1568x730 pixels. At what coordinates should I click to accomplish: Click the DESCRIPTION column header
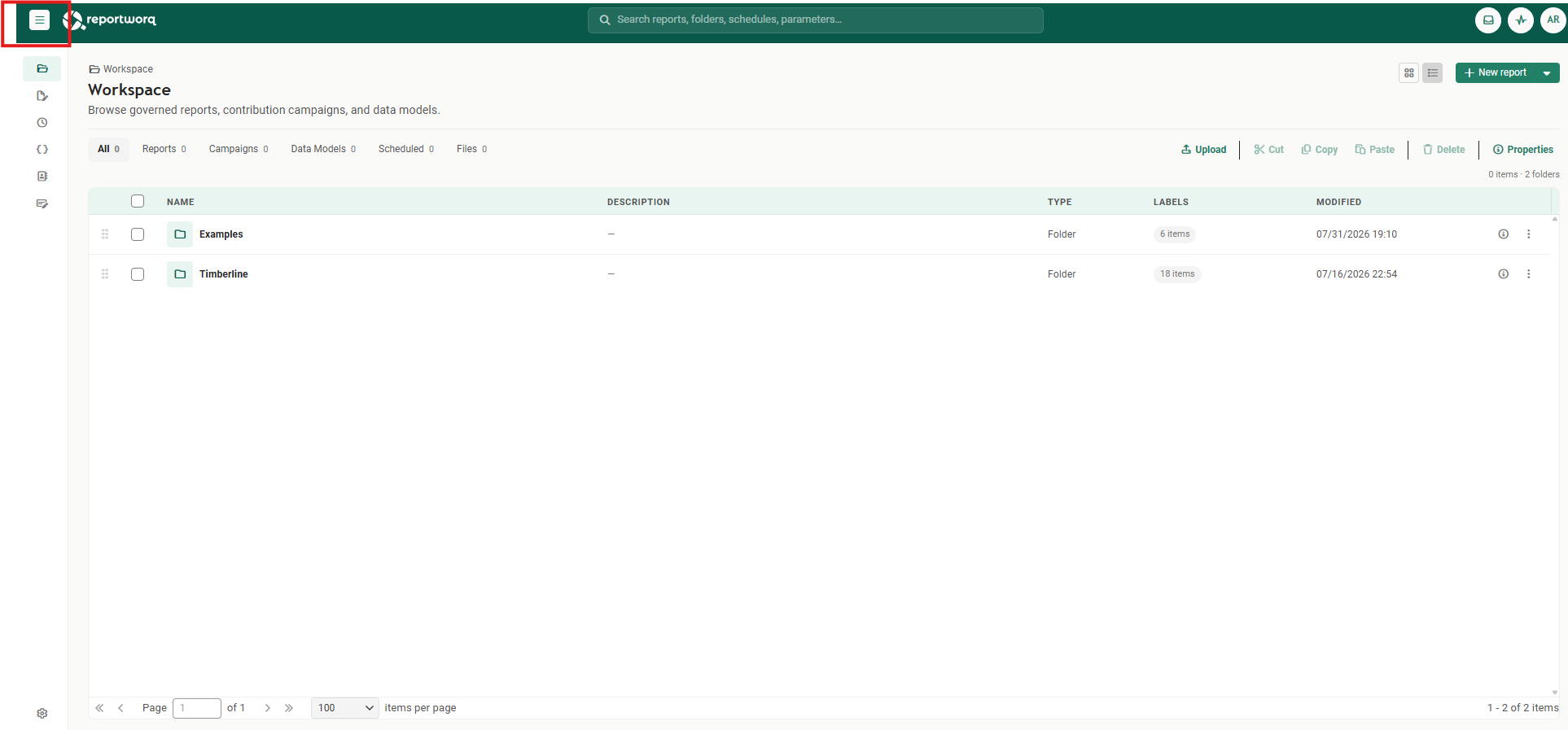point(638,202)
